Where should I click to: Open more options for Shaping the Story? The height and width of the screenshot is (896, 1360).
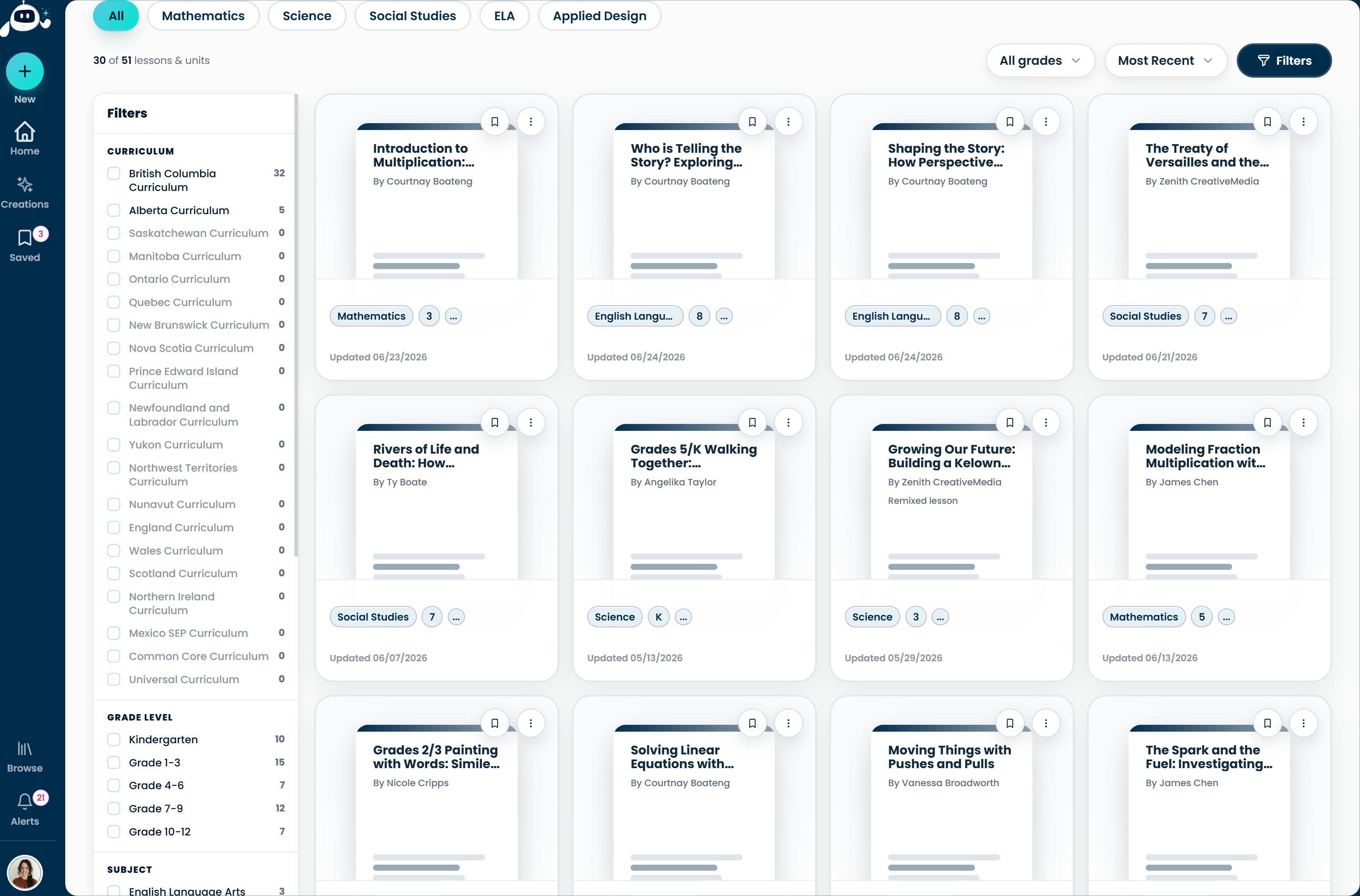[1046, 122]
